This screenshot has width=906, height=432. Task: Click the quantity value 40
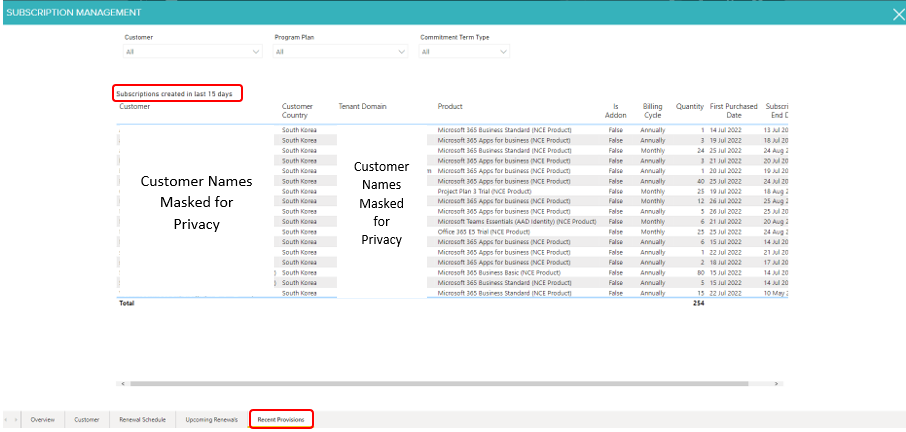pyautogui.click(x=700, y=181)
